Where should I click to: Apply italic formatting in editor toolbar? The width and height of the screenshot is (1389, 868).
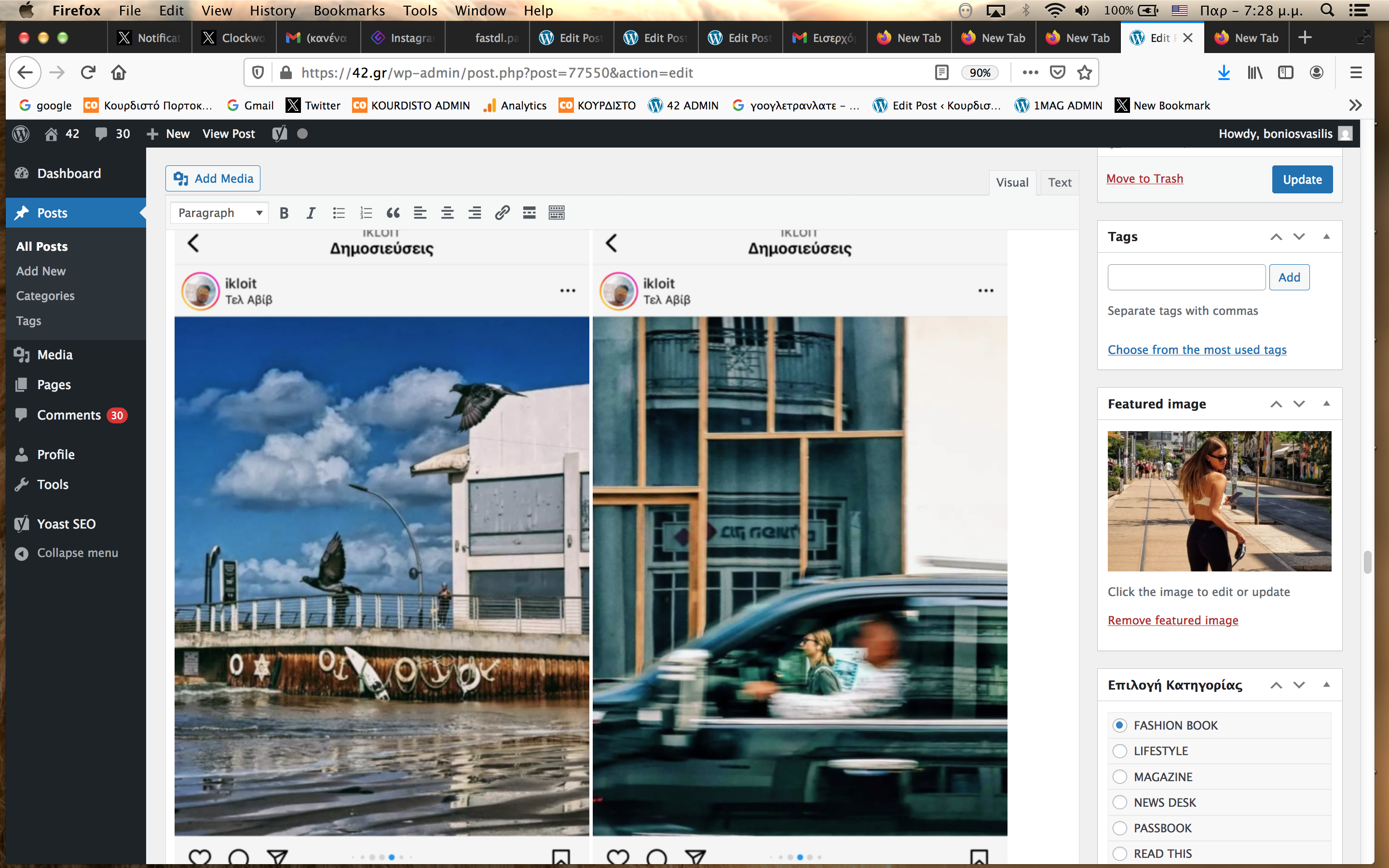tap(311, 213)
